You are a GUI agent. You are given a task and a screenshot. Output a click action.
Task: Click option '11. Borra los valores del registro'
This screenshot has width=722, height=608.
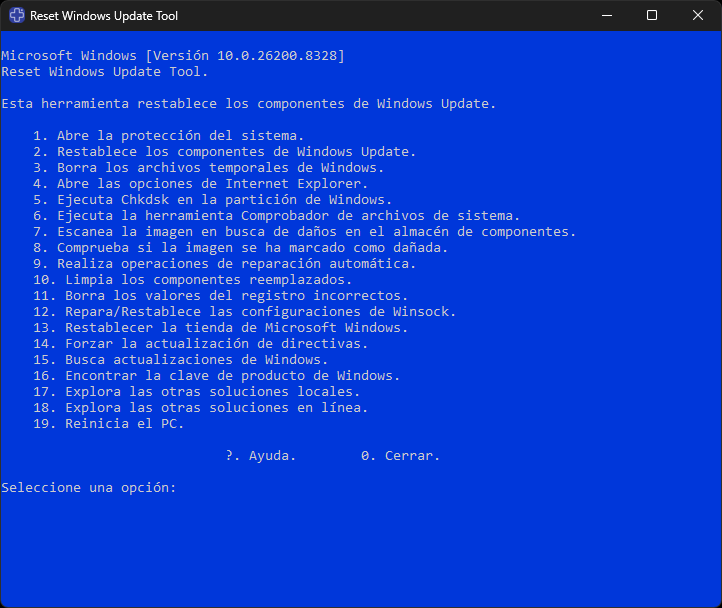click(x=221, y=296)
